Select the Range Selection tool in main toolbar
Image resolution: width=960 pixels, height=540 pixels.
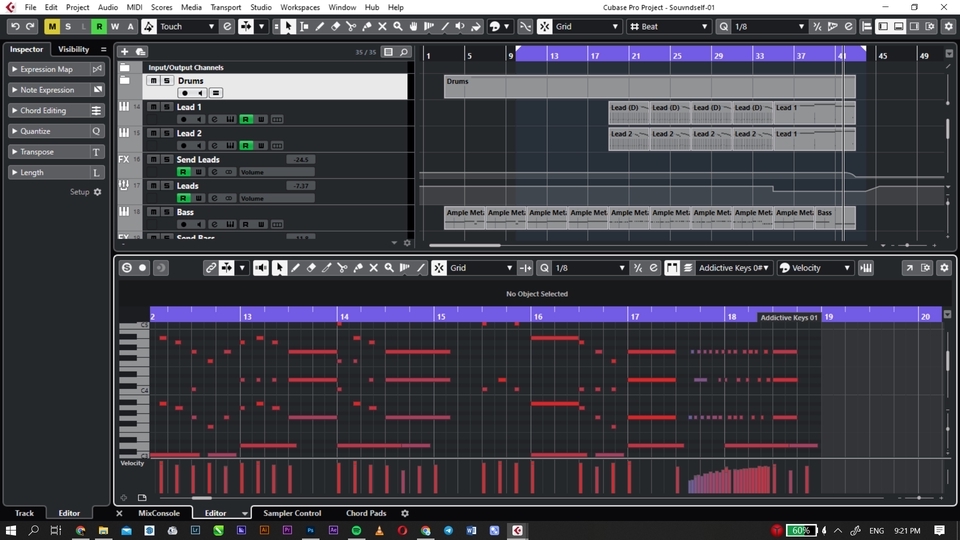304,26
